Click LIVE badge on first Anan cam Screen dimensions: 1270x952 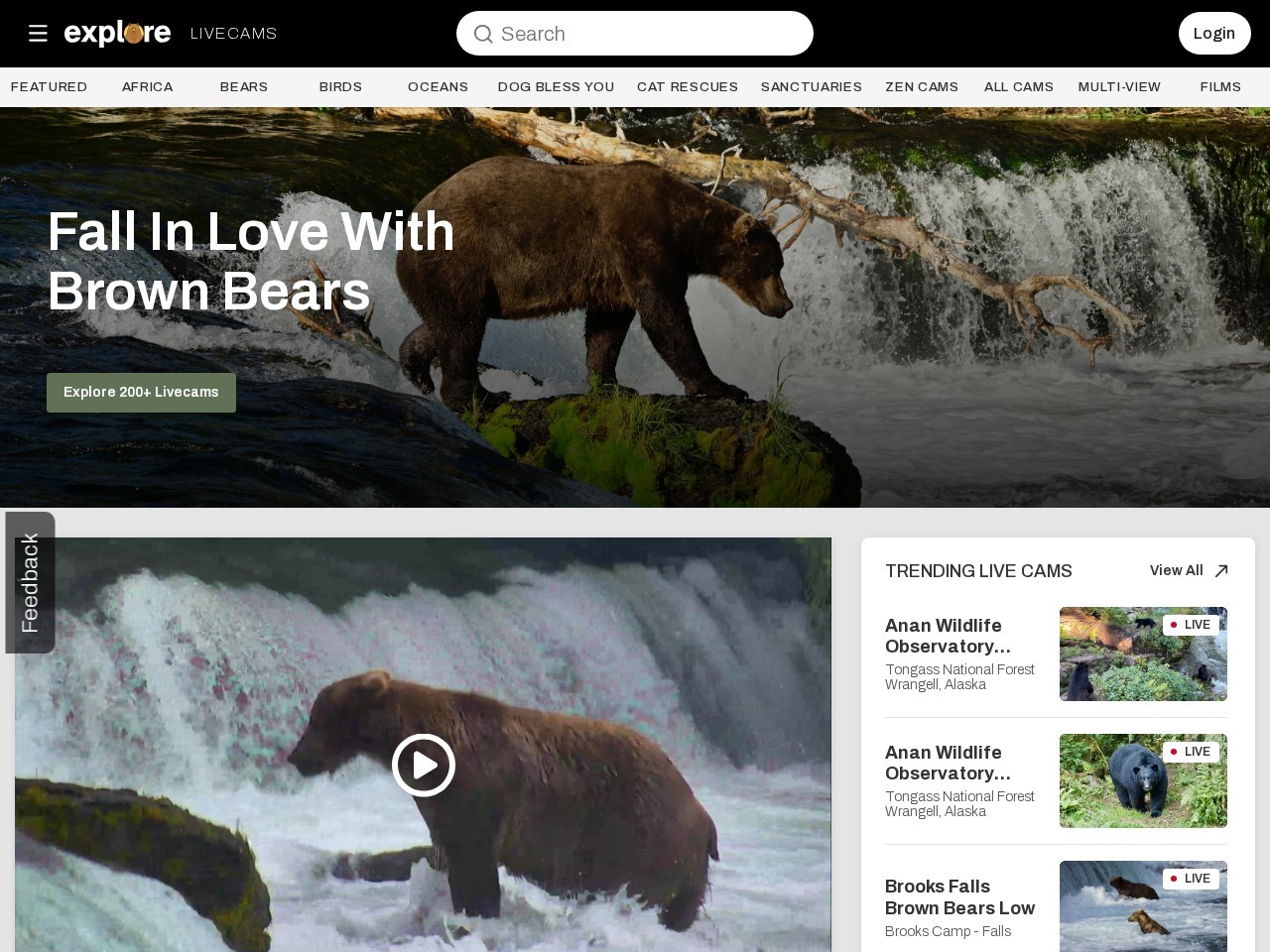click(1191, 625)
